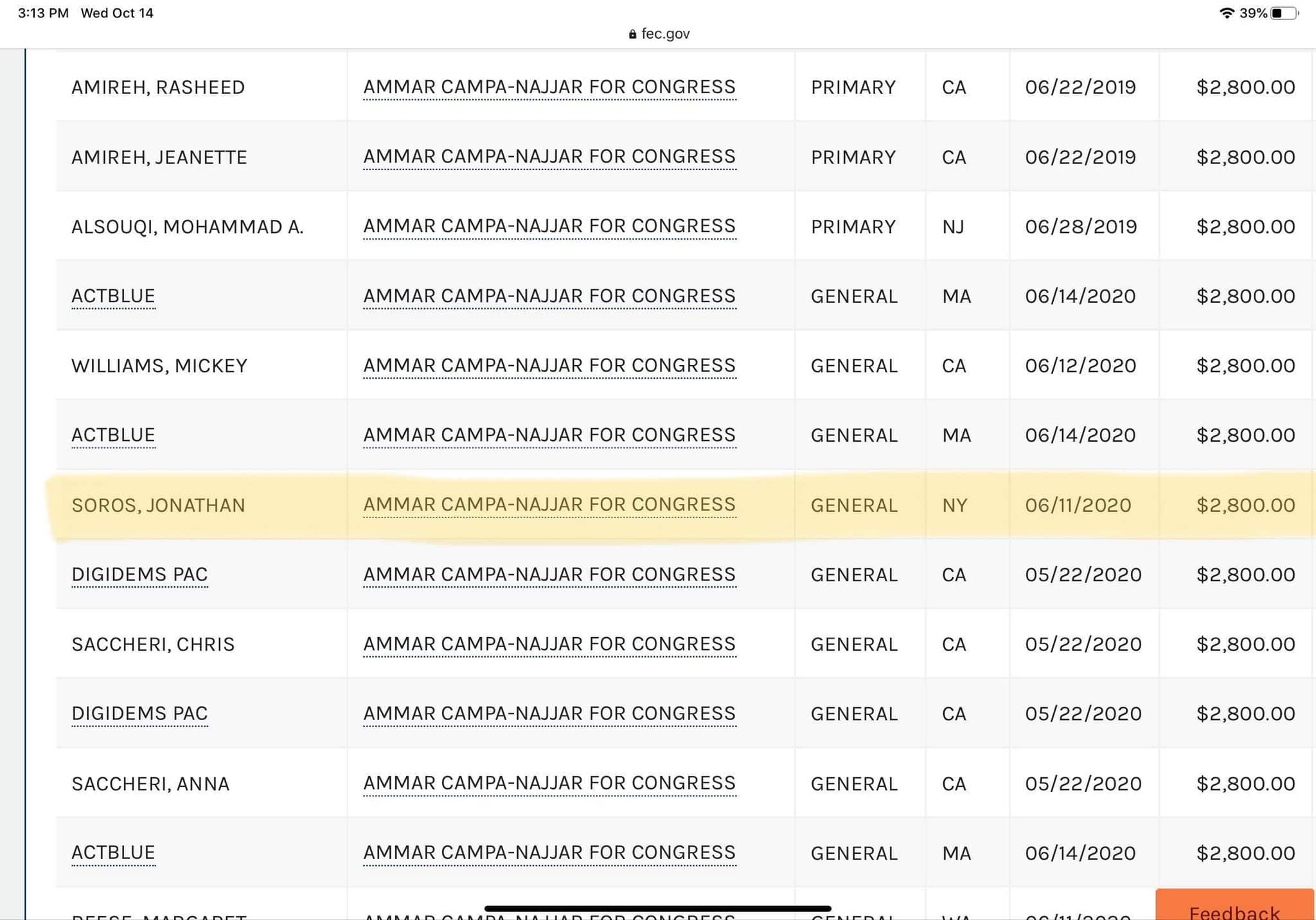The width and height of the screenshot is (1316, 920).
Task: Open committee link in Soros, Jonathan row
Action: point(549,505)
